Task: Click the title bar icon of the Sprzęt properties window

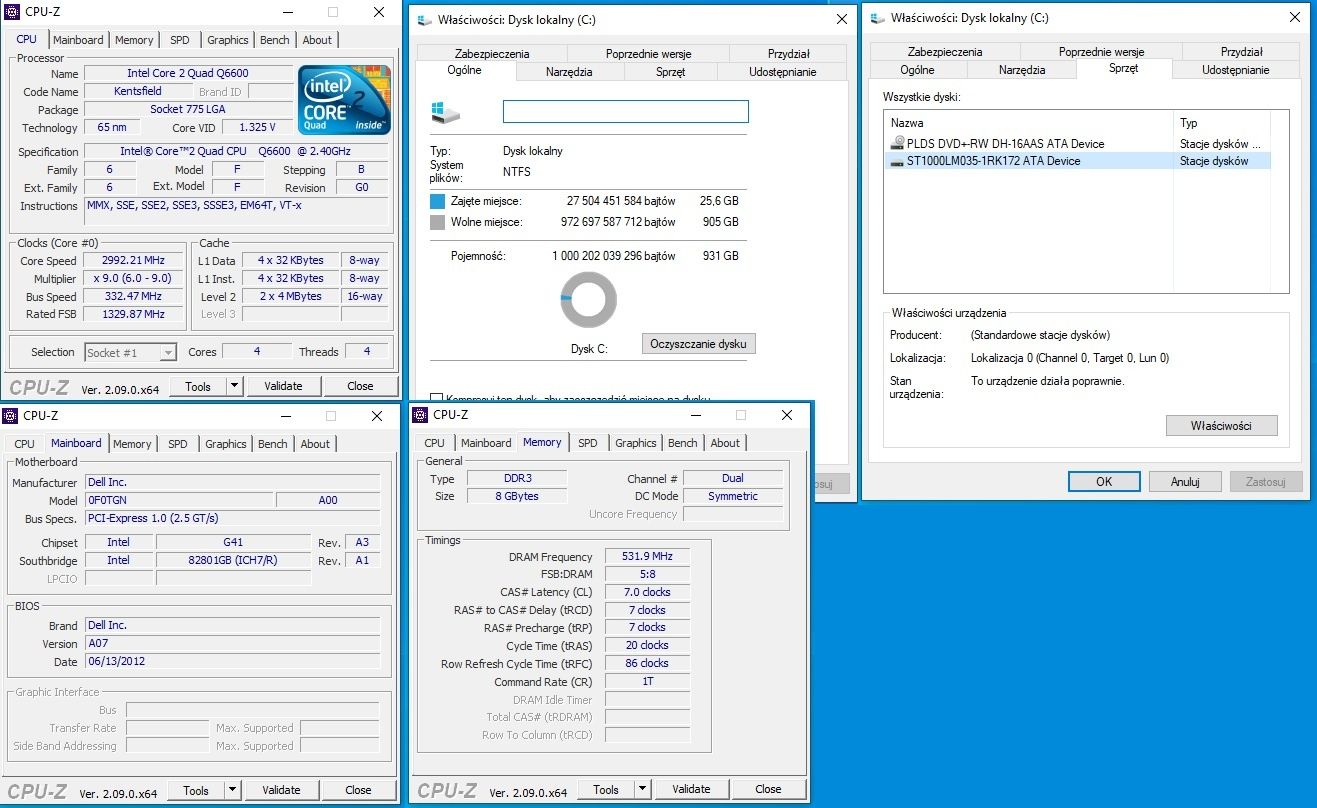Action: pyautogui.click(x=877, y=17)
